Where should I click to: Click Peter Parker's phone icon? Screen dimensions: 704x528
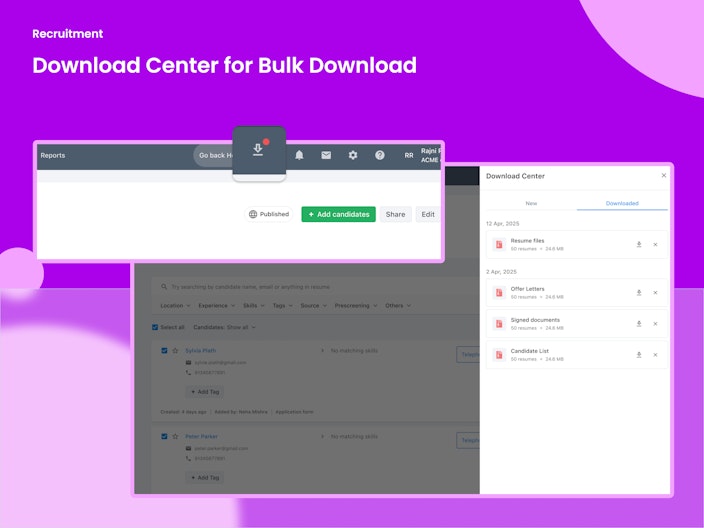pyautogui.click(x=189, y=458)
